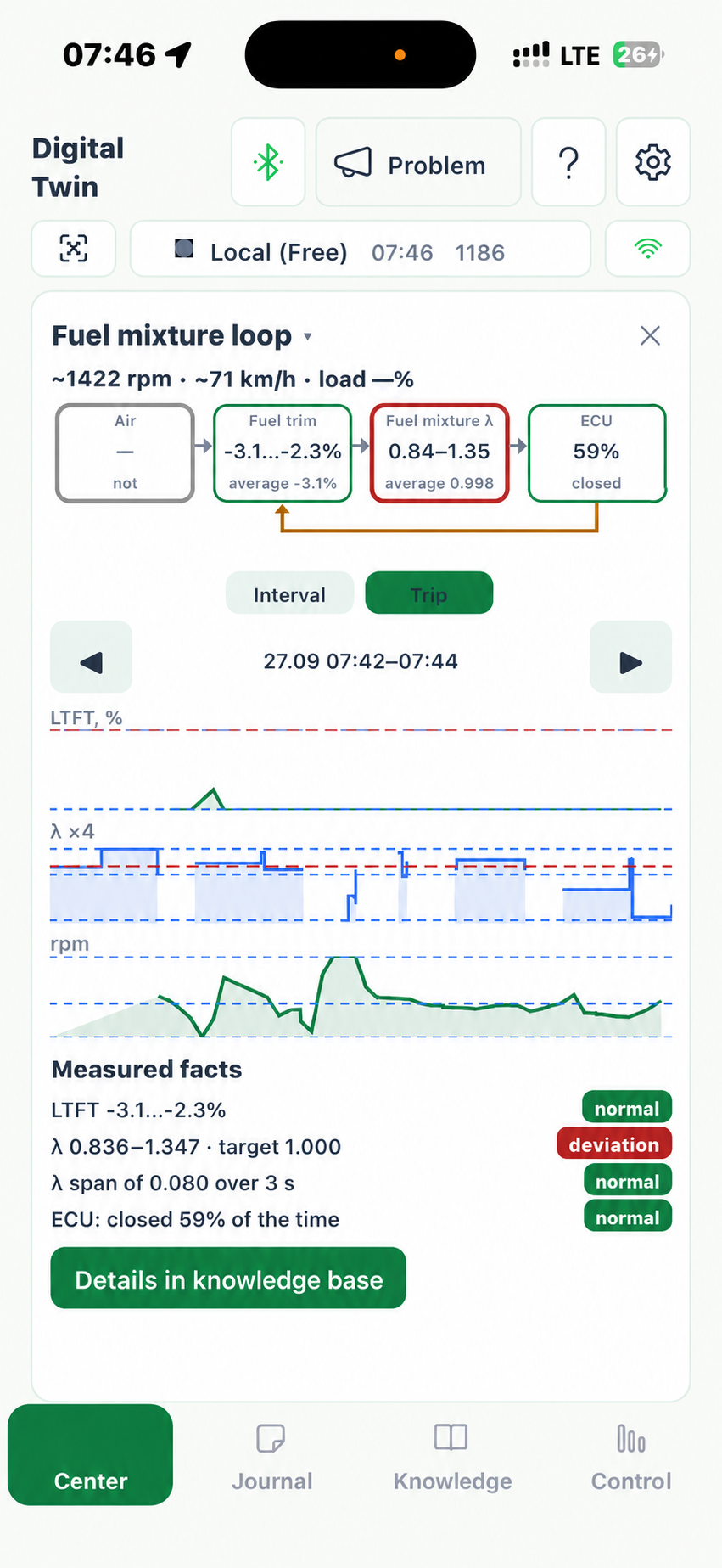
Task: Tap normal badge for ECU closed
Action: (627, 1217)
